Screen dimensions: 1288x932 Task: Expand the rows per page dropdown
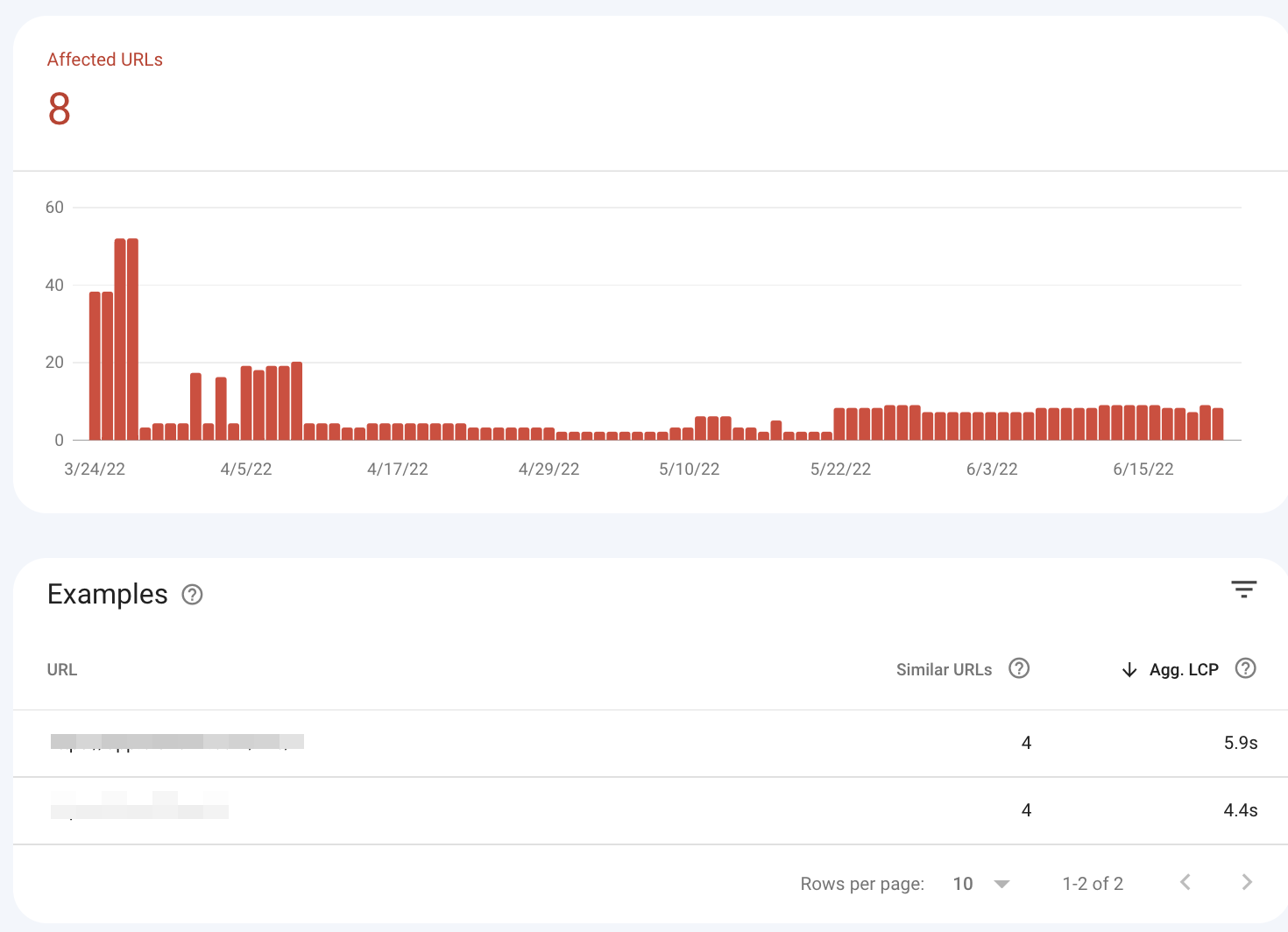(x=1001, y=884)
